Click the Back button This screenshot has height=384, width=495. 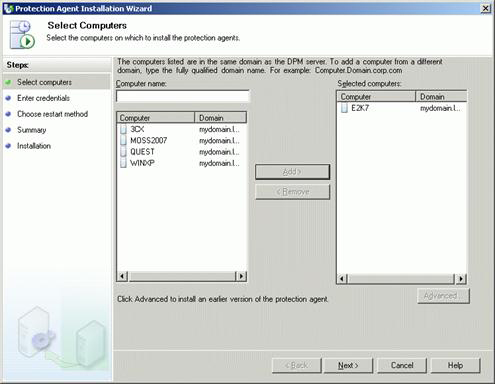tap(296, 365)
